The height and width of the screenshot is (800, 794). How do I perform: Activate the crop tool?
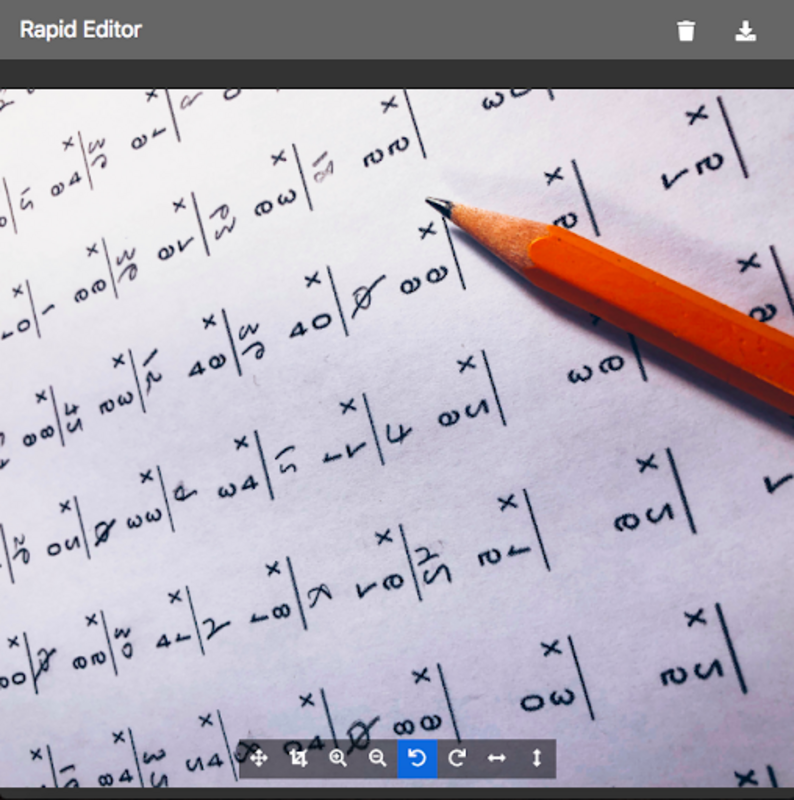298,758
